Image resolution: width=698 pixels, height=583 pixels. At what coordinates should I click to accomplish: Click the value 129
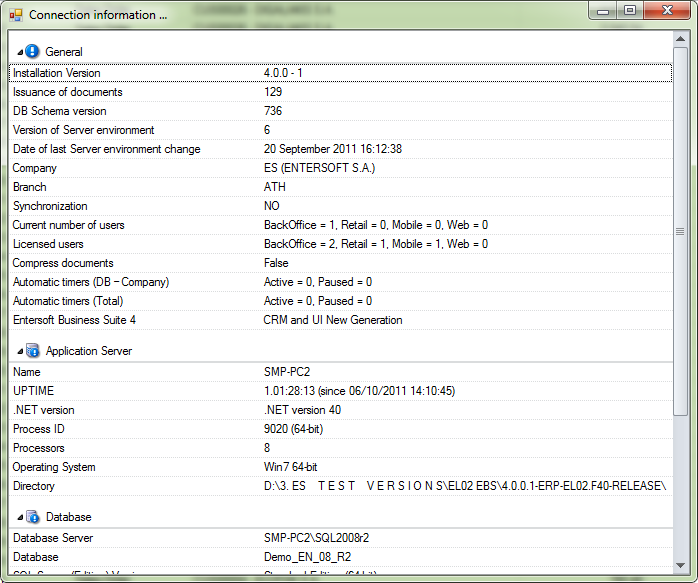point(273,92)
